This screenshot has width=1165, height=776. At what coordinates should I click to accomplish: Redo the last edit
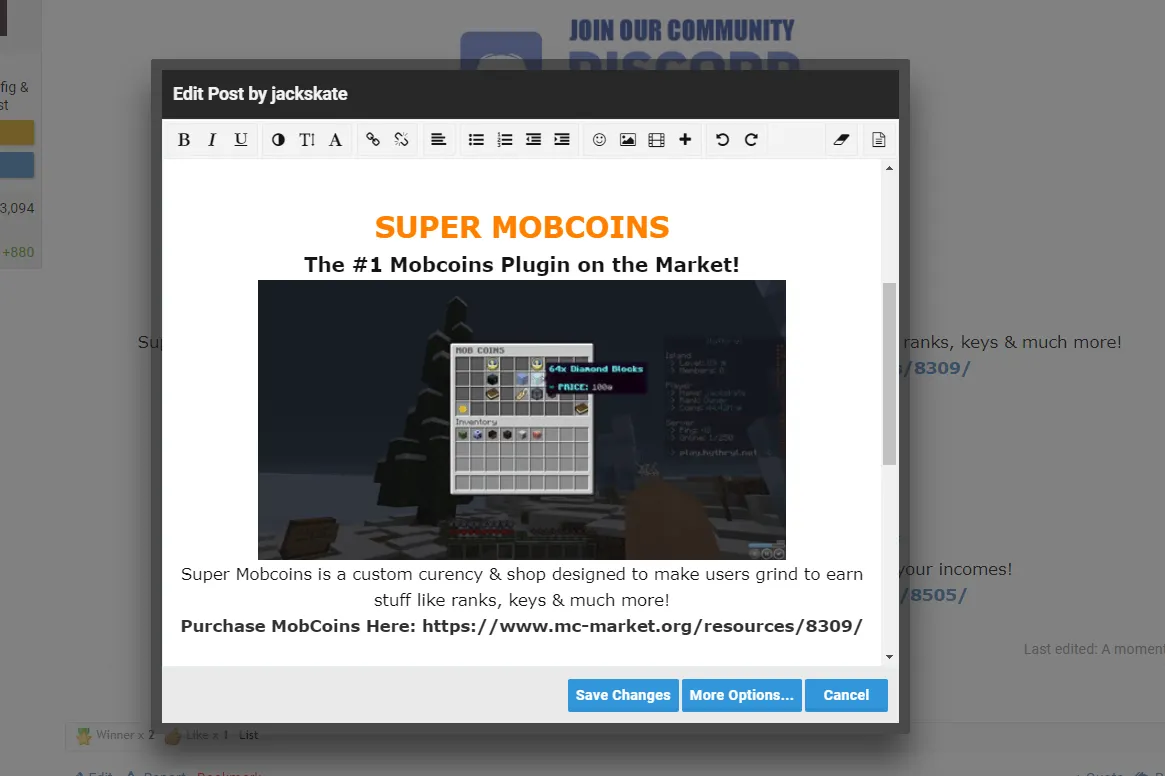point(751,140)
